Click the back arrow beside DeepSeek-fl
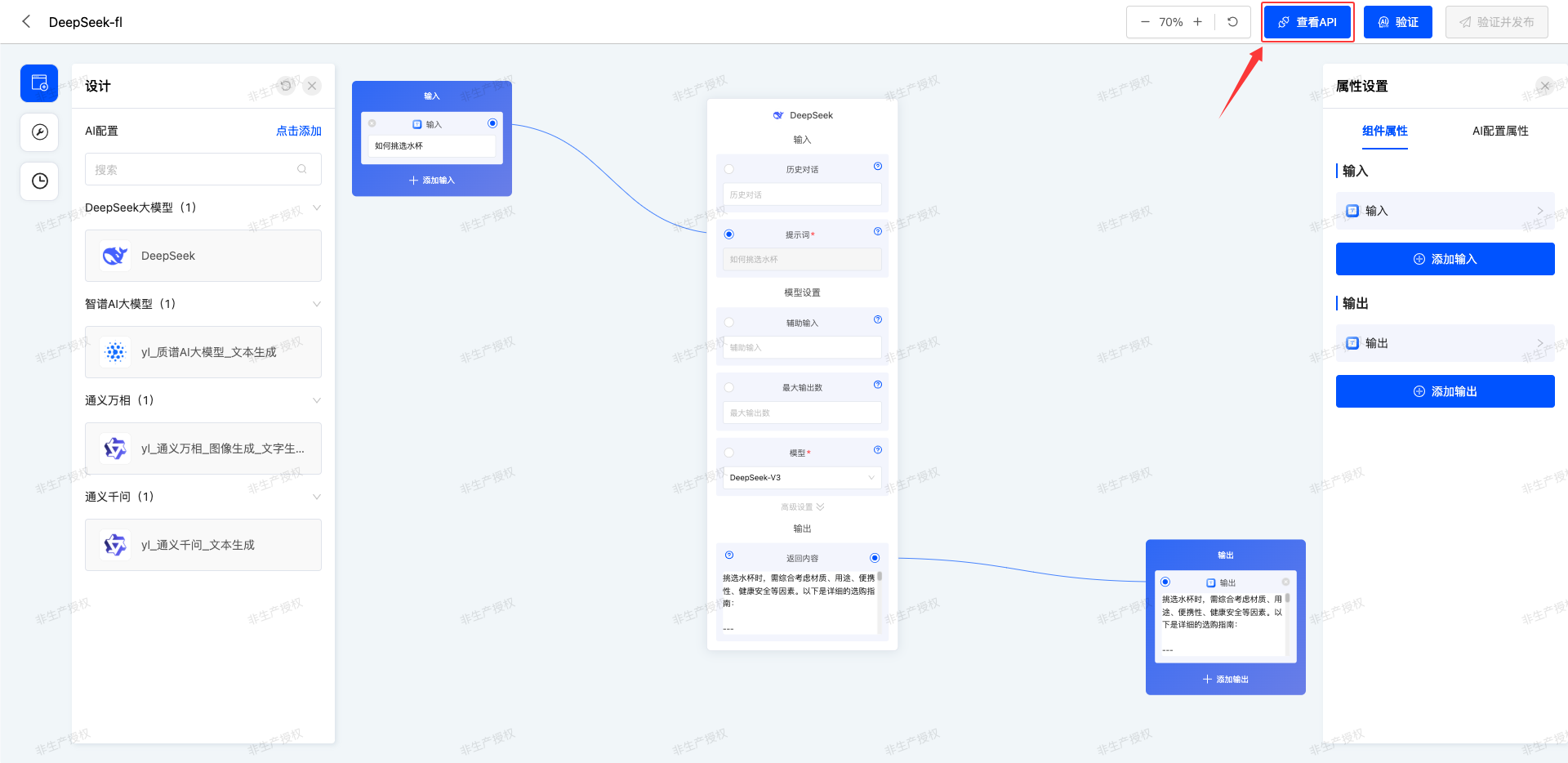 26,22
